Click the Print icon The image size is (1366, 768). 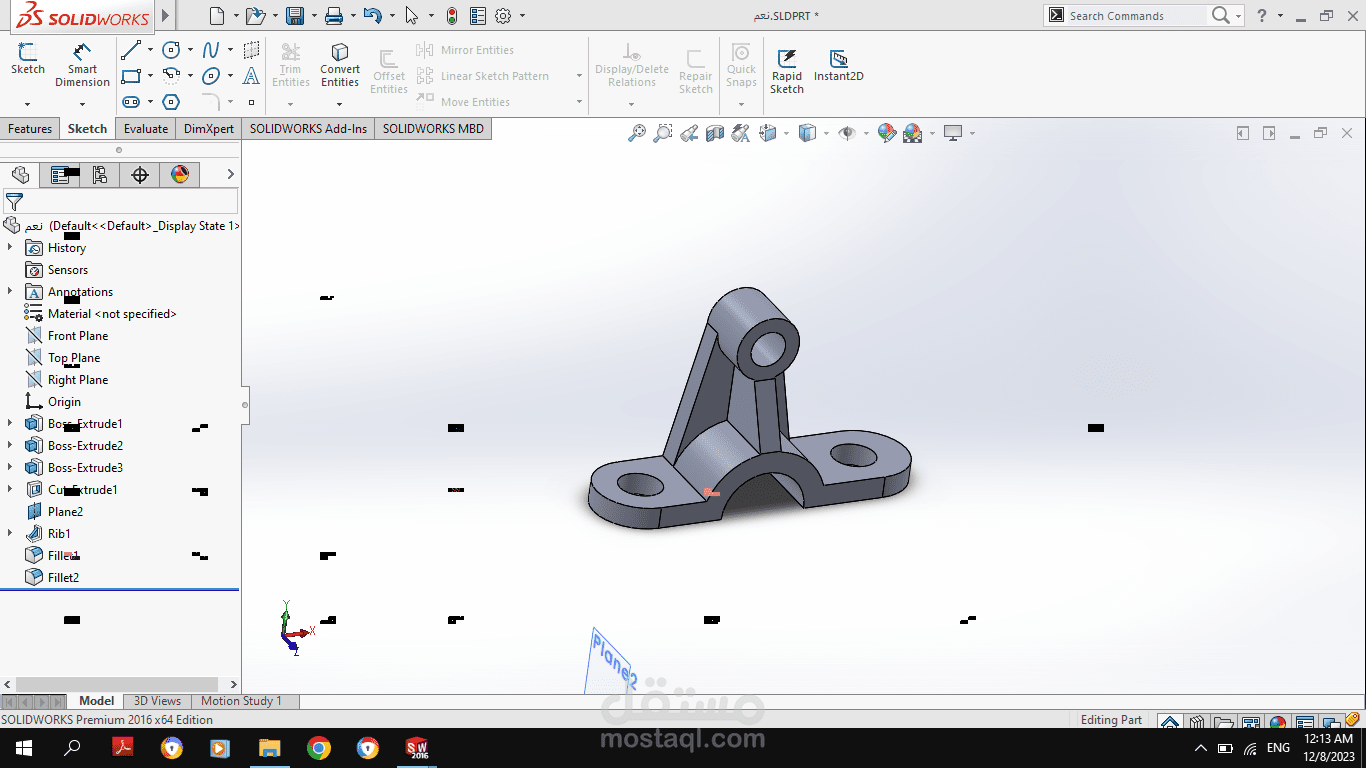point(334,16)
